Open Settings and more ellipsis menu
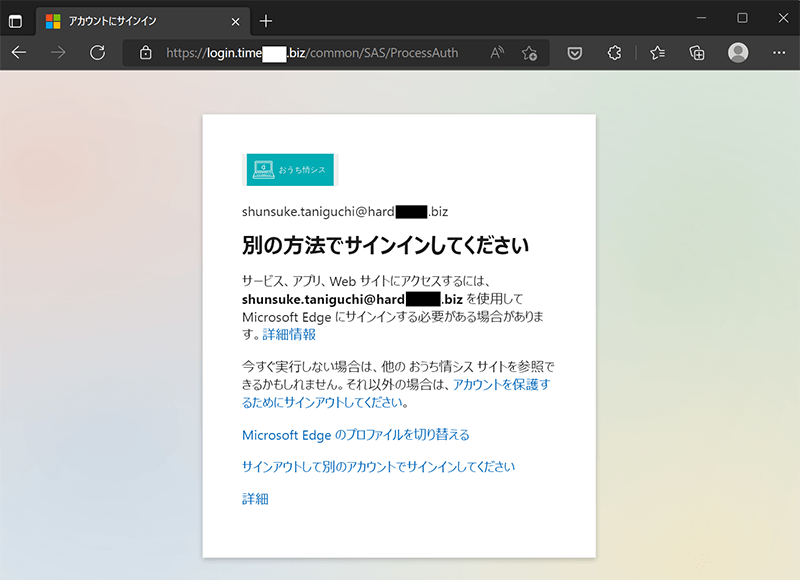800x580 pixels. (779, 53)
